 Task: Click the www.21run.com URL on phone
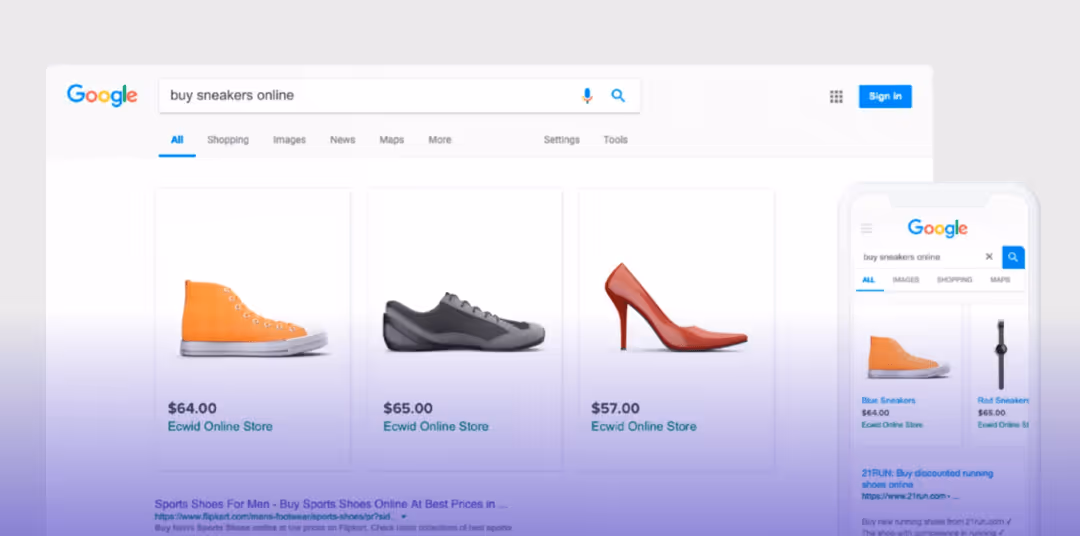pyautogui.click(x=910, y=496)
